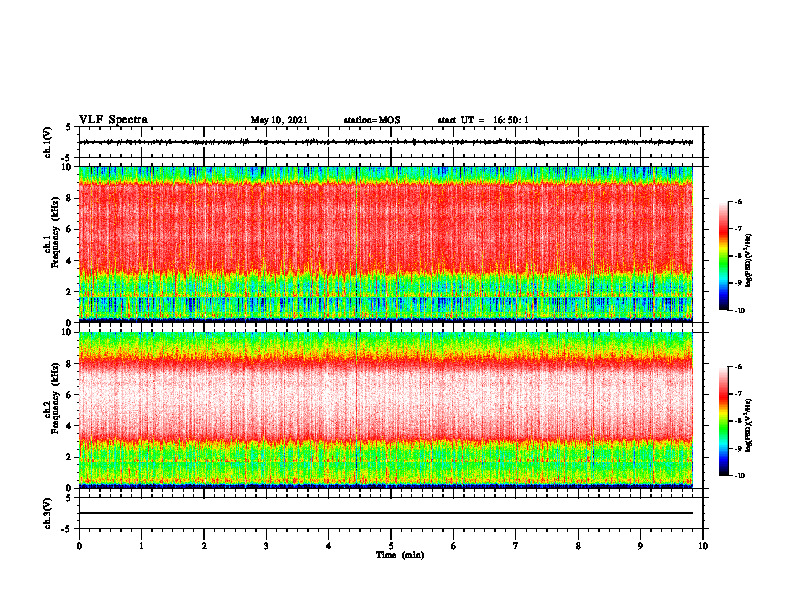Select the ch.1 'Frequency (kHz)' axis label
Image resolution: width=792 pixels, height=612 pixels.
[x=55, y=232]
